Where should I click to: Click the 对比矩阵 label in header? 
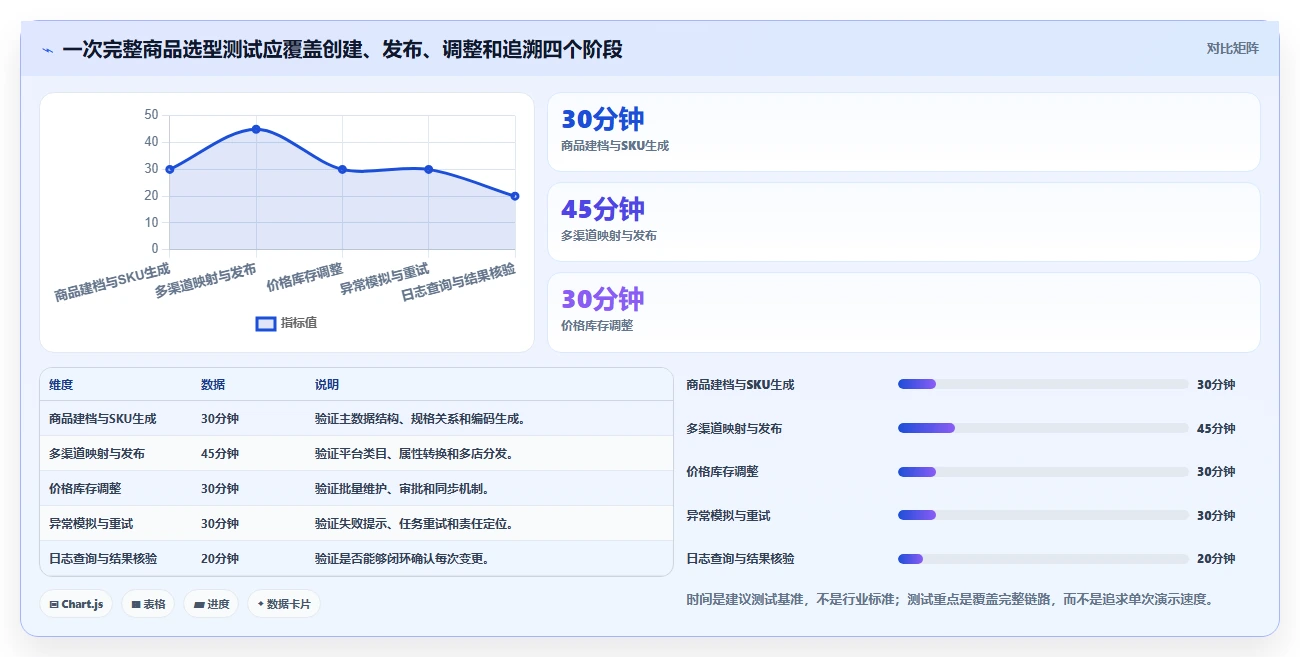pos(1232,48)
